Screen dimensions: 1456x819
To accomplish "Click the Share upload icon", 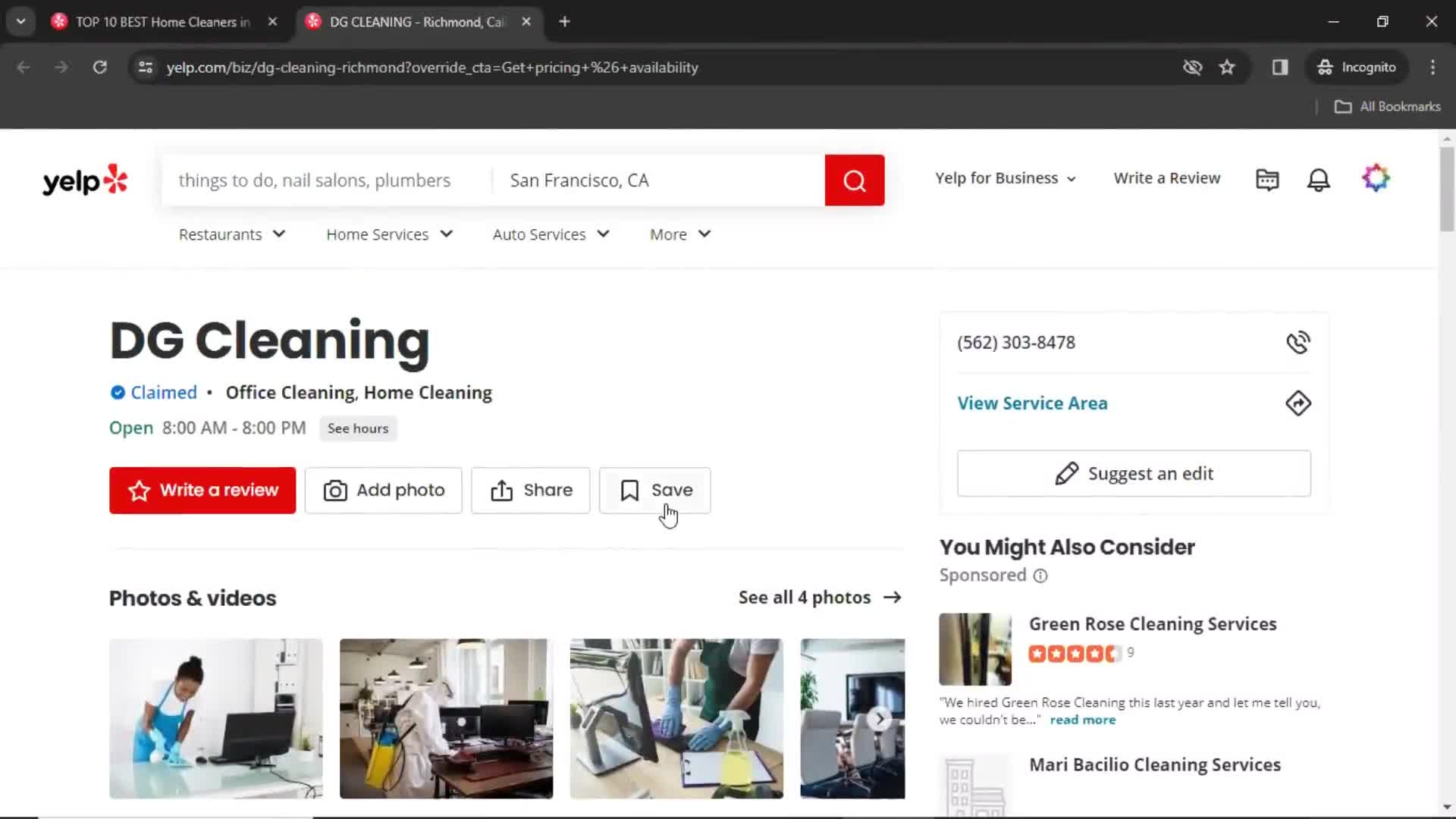I will 501,489.
